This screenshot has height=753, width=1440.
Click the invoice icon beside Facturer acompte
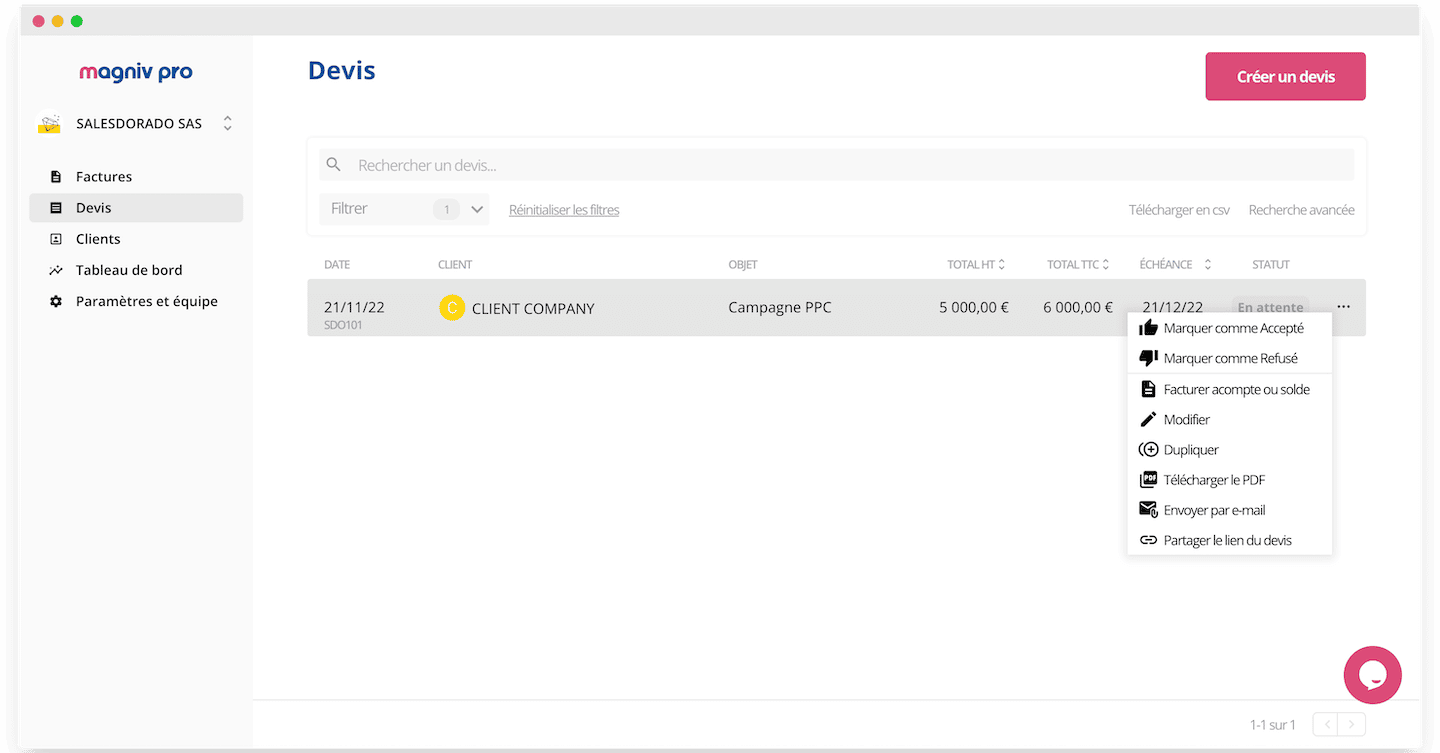1148,389
